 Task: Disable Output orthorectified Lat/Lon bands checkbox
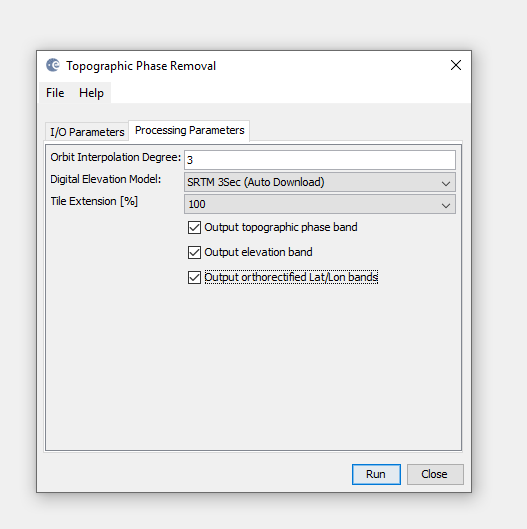coord(194,277)
